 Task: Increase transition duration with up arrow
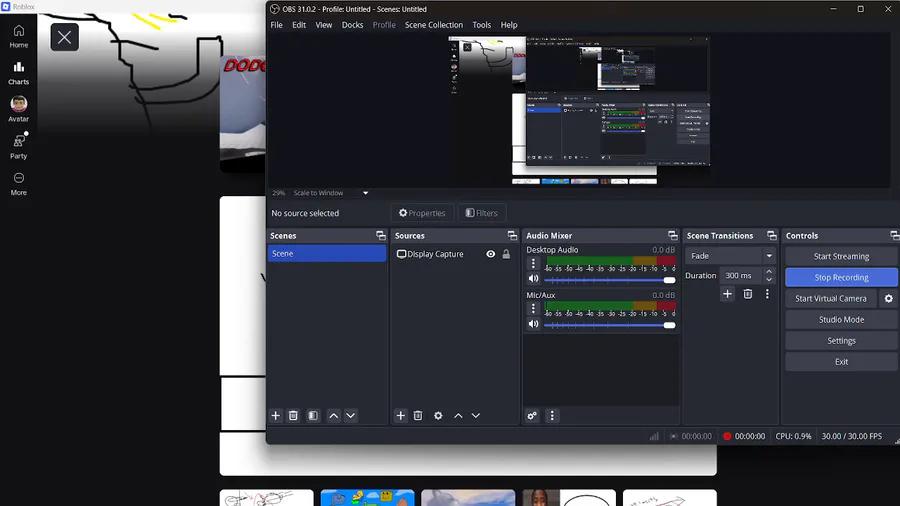pos(769,271)
